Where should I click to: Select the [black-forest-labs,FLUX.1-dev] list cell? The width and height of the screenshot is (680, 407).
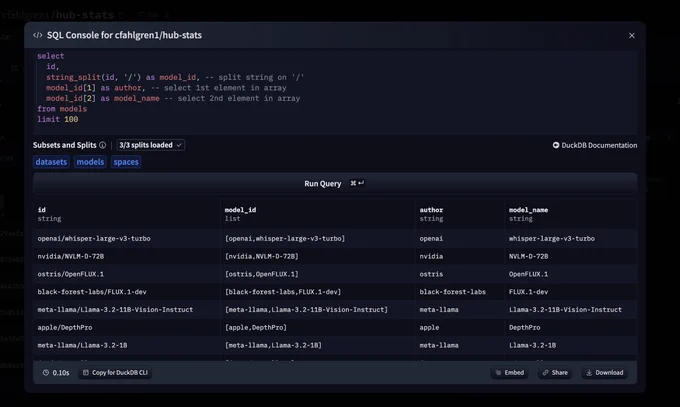tap(318, 292)
